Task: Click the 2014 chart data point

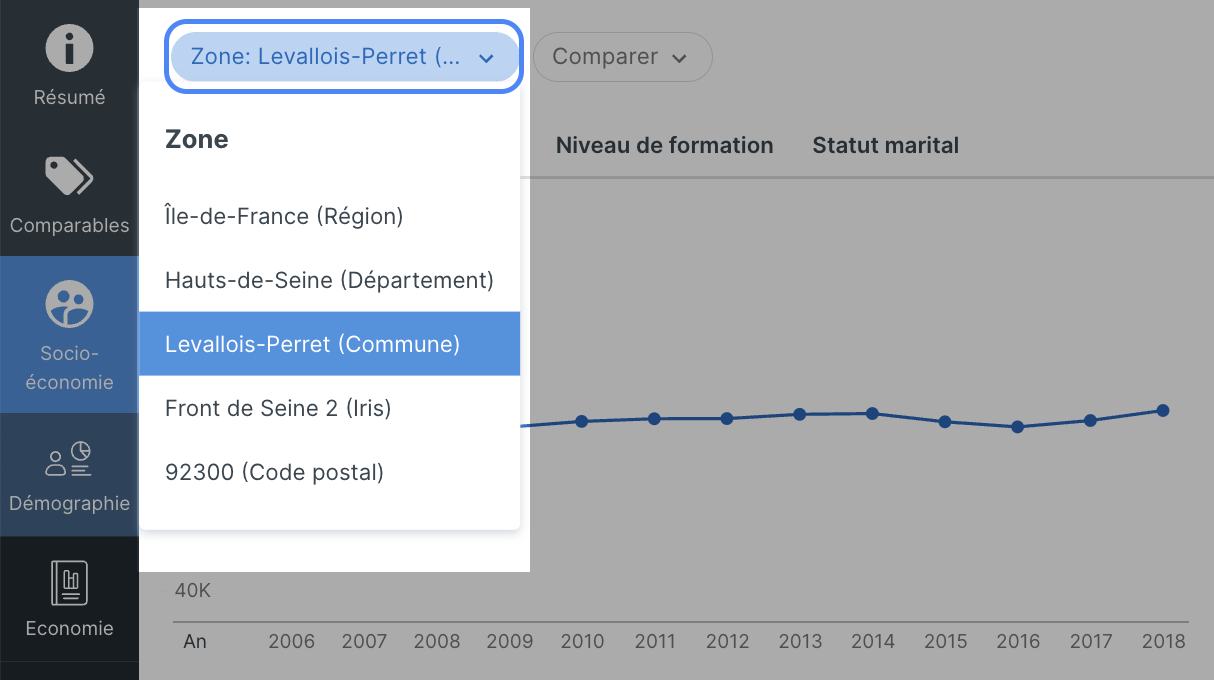Action: 872,413
